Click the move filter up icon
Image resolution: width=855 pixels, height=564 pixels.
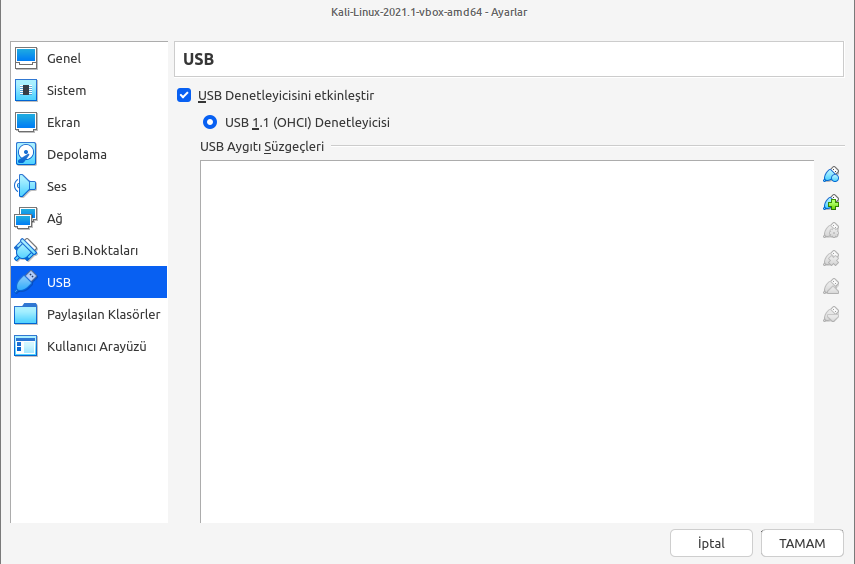tap(830, 287)
